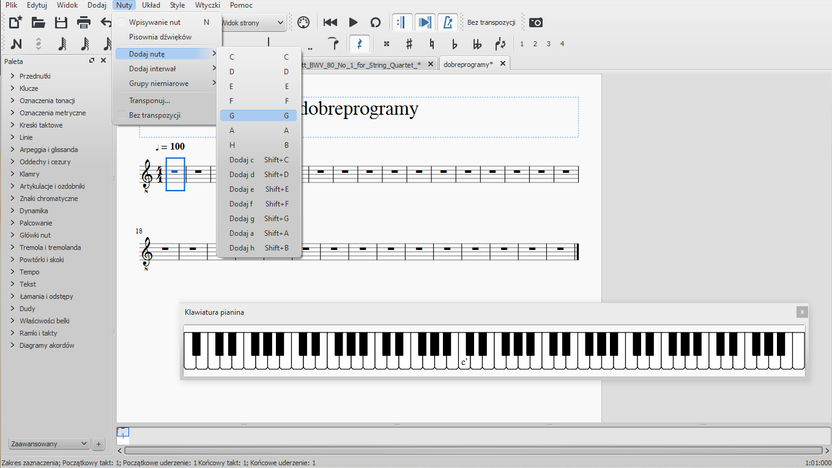
Task: Select voice 2 button
Action: tap(535, 44)
